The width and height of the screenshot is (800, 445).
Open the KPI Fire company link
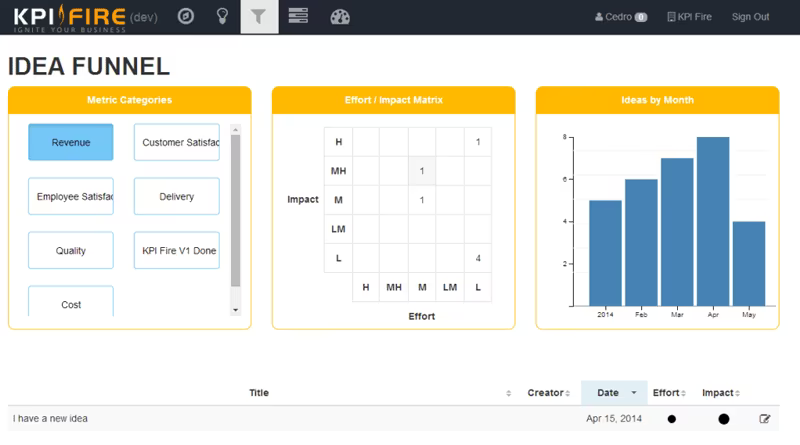tap(689, 17)
